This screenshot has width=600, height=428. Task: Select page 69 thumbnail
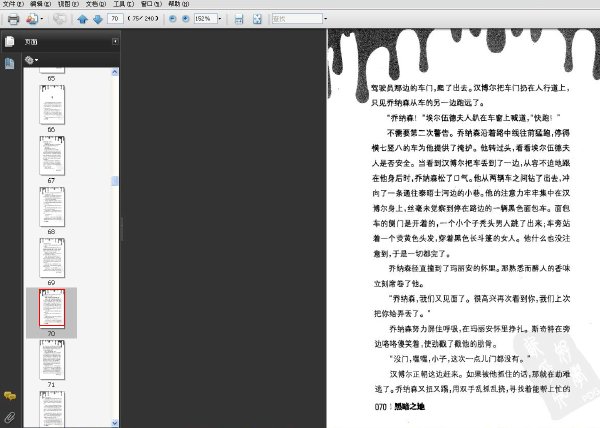point(52,258)
